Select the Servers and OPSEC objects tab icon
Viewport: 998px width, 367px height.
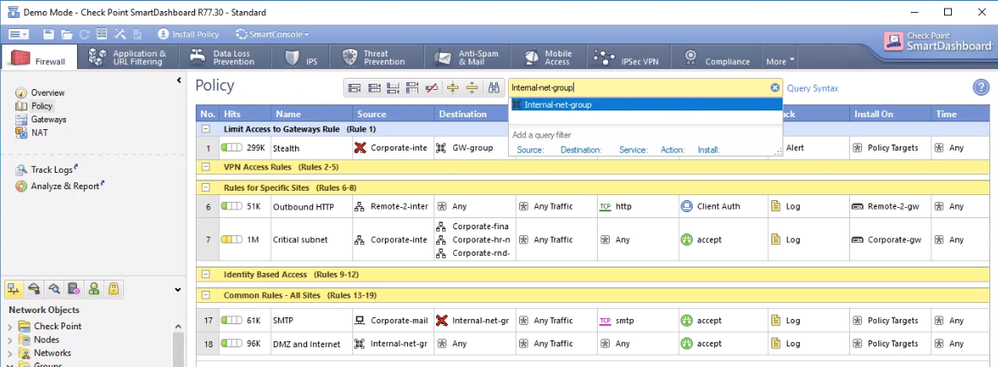pyautogui.click(x=74, y=289)
